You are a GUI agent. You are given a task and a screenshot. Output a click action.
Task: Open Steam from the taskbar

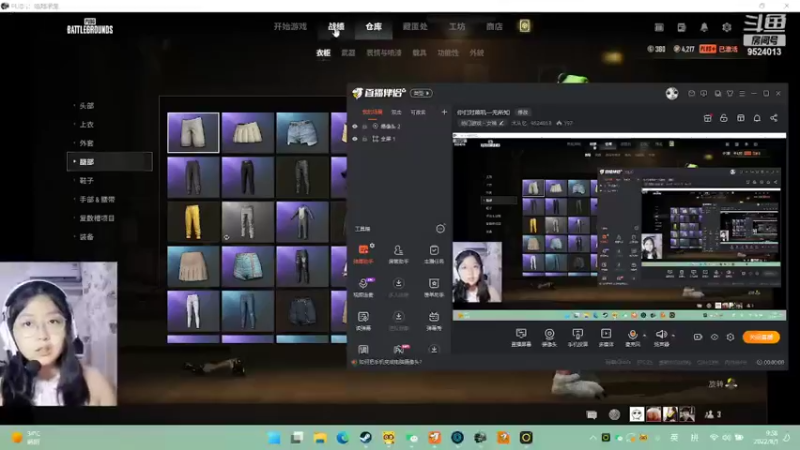(x=365, y=437)
